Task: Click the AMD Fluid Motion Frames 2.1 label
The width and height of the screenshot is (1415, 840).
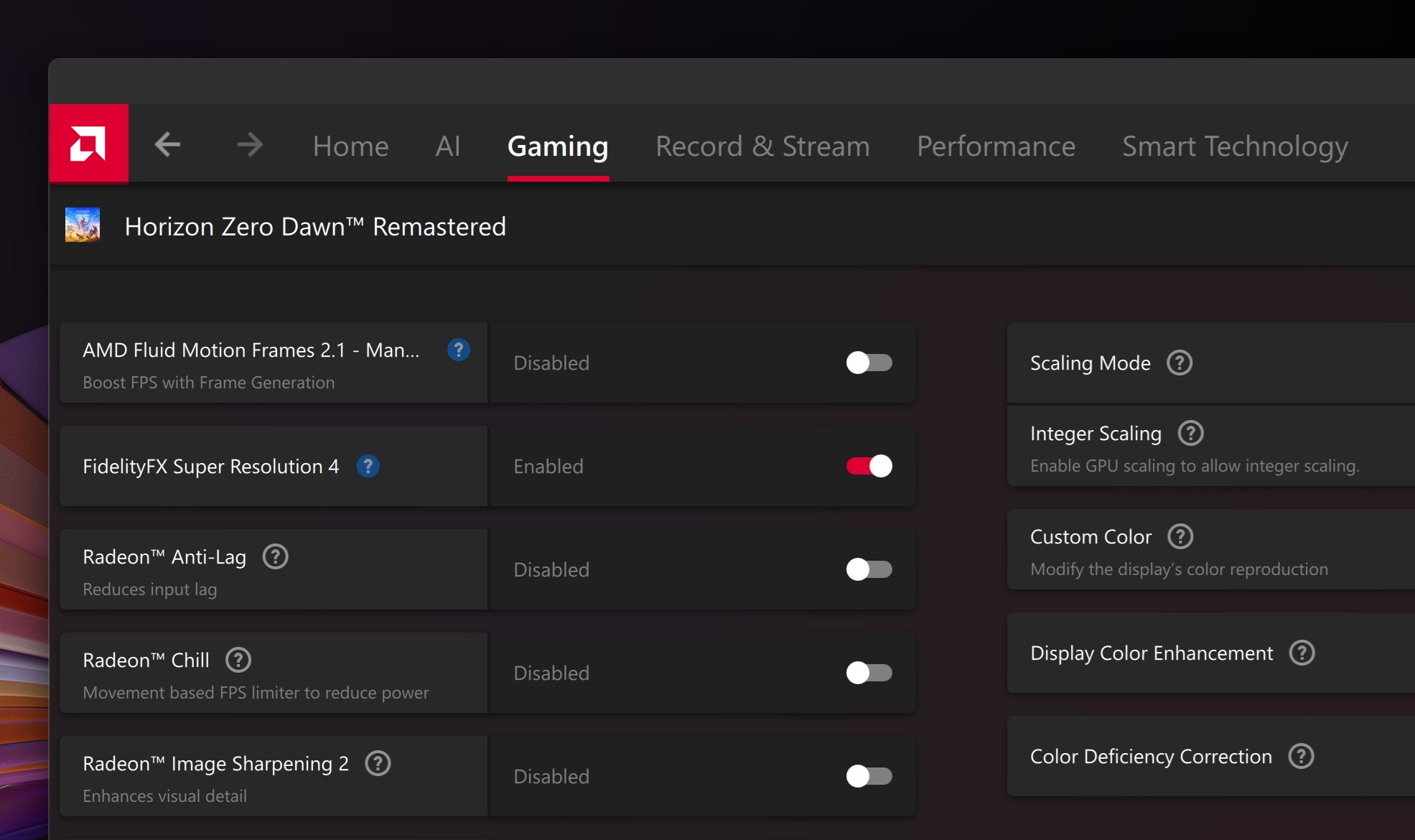Action: (251, 350)
